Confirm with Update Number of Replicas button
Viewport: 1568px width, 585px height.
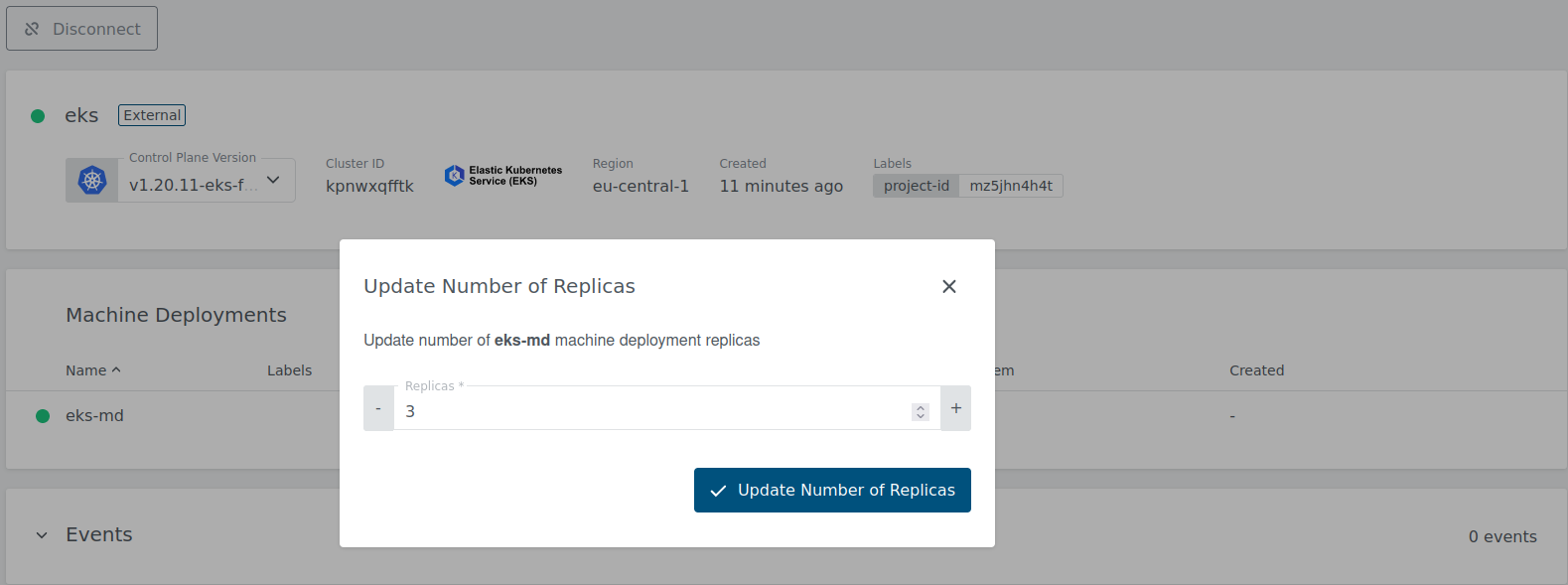coord(831,490)
